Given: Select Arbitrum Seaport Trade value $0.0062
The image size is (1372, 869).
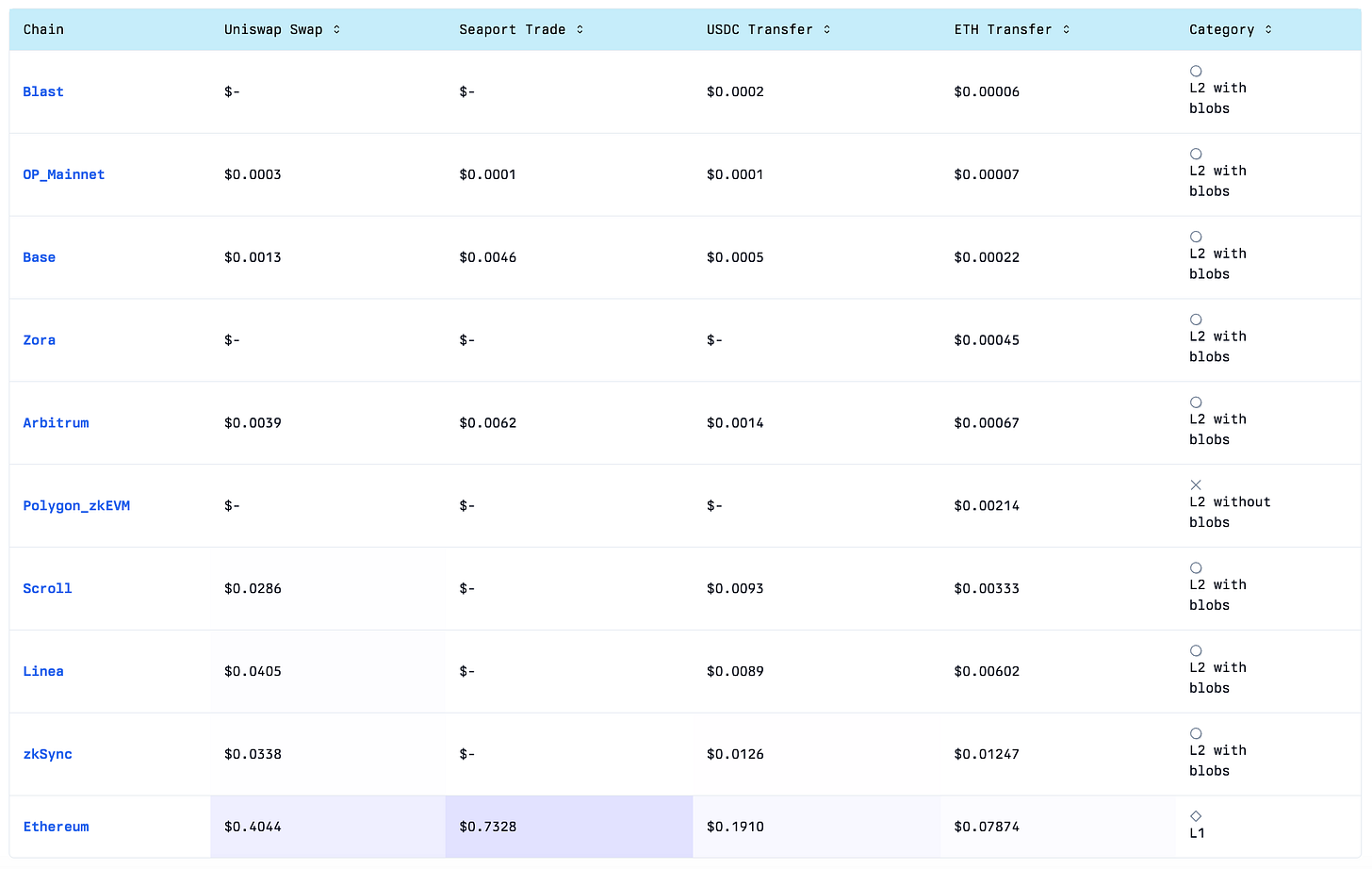Looking at the screenshot, I should (x=488, y=423).
